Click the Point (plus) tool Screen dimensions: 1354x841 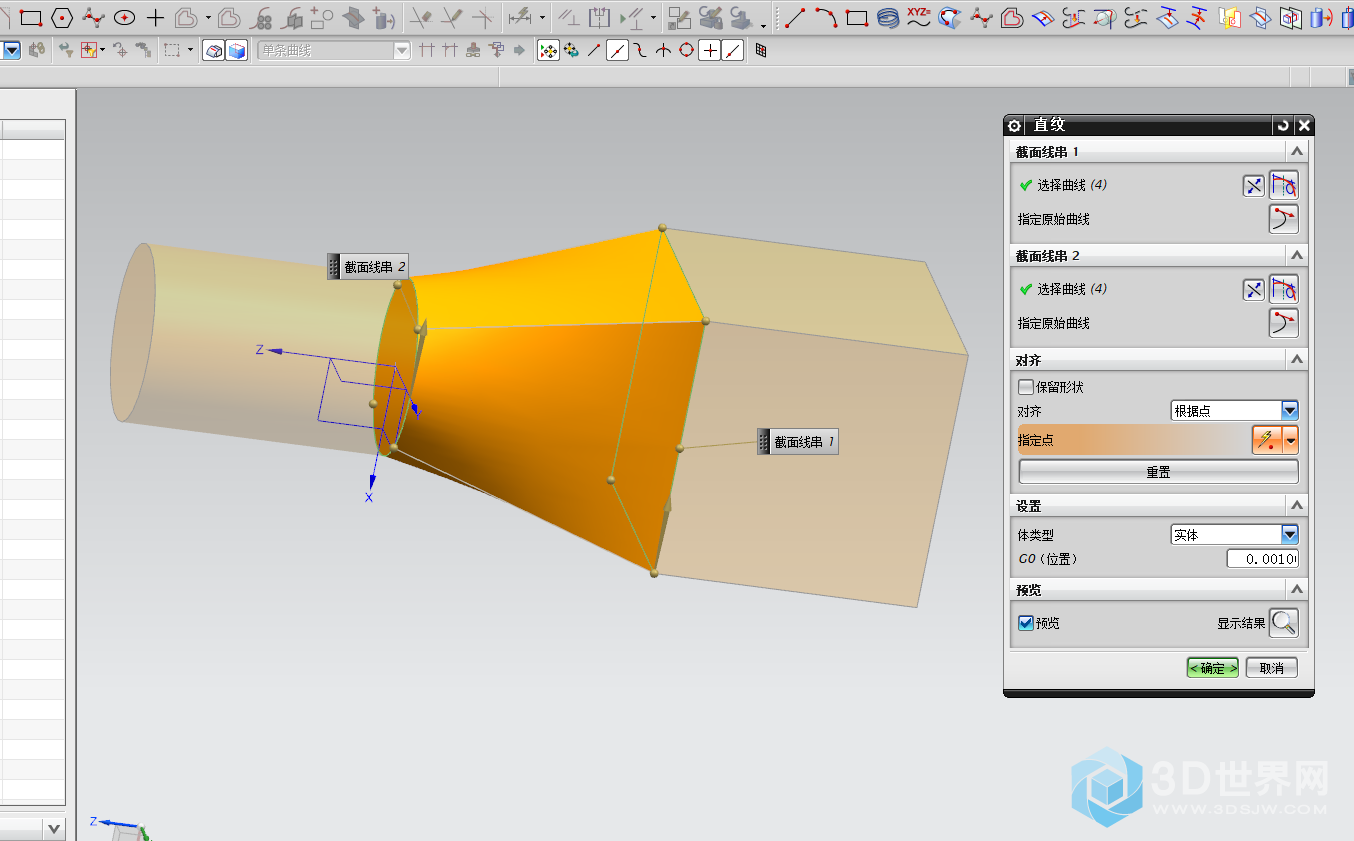pyautogui.click(x=155, y=17)
